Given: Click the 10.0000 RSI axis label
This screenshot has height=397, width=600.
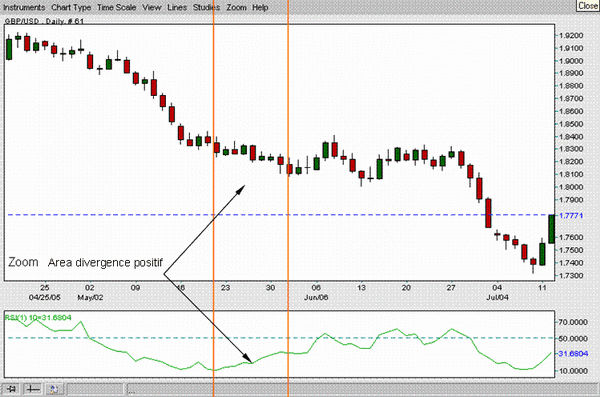Looking at the screenshot, I should click(573, 371).
